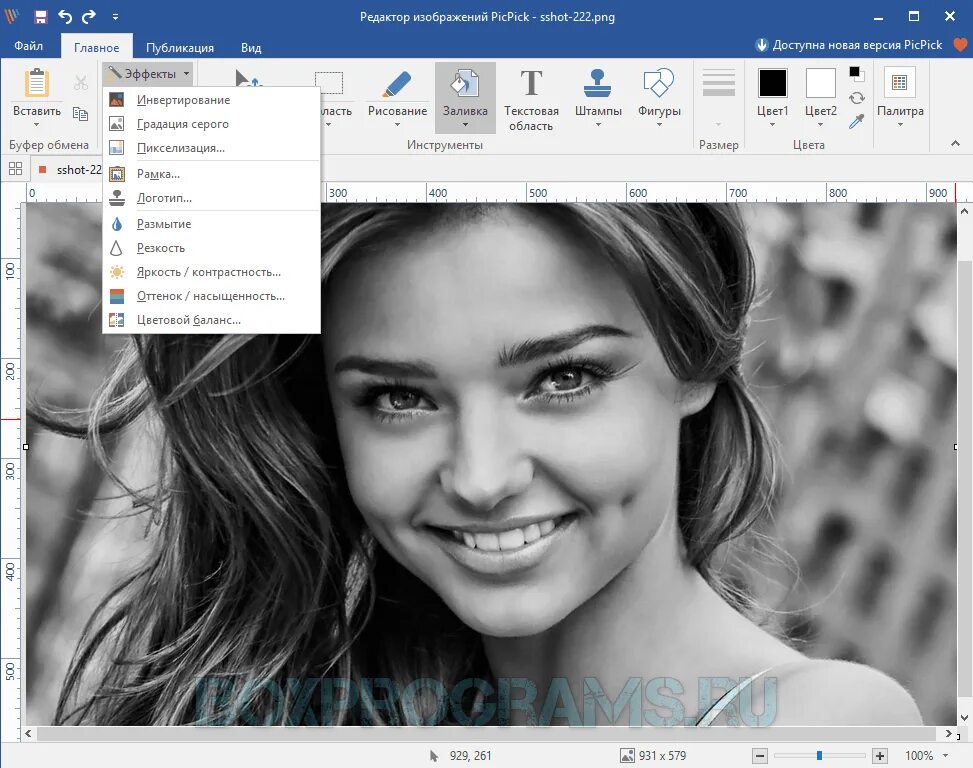Viewport: 973px width, 768px height.
Task: Expand the Вставить dropdown arrow
Action: (37, 125)
